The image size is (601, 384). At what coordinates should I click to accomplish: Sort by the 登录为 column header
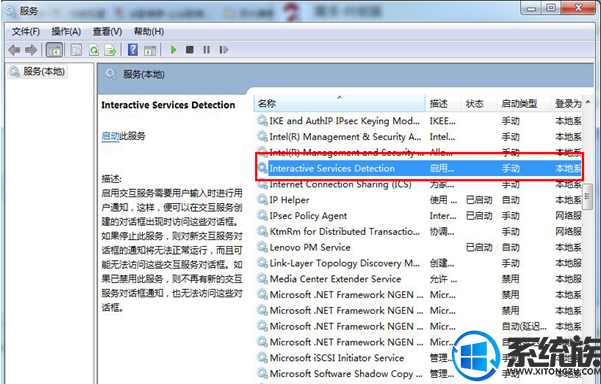568,103
